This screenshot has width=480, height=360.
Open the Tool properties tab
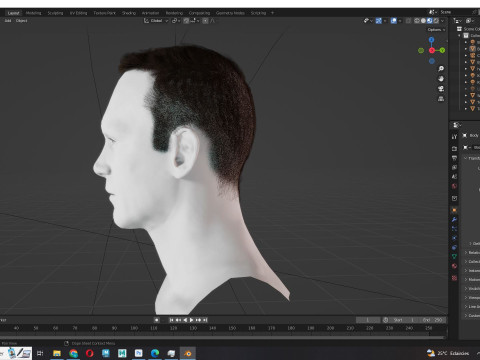tap(454, 137)
